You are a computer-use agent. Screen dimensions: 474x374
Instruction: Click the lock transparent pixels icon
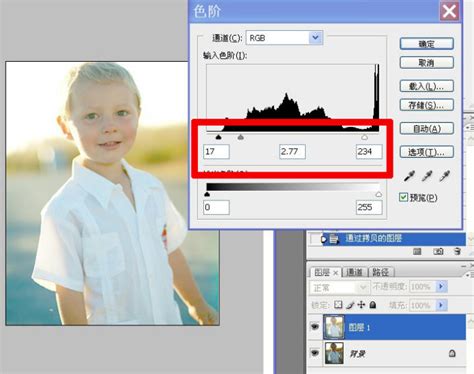point(338,305)
